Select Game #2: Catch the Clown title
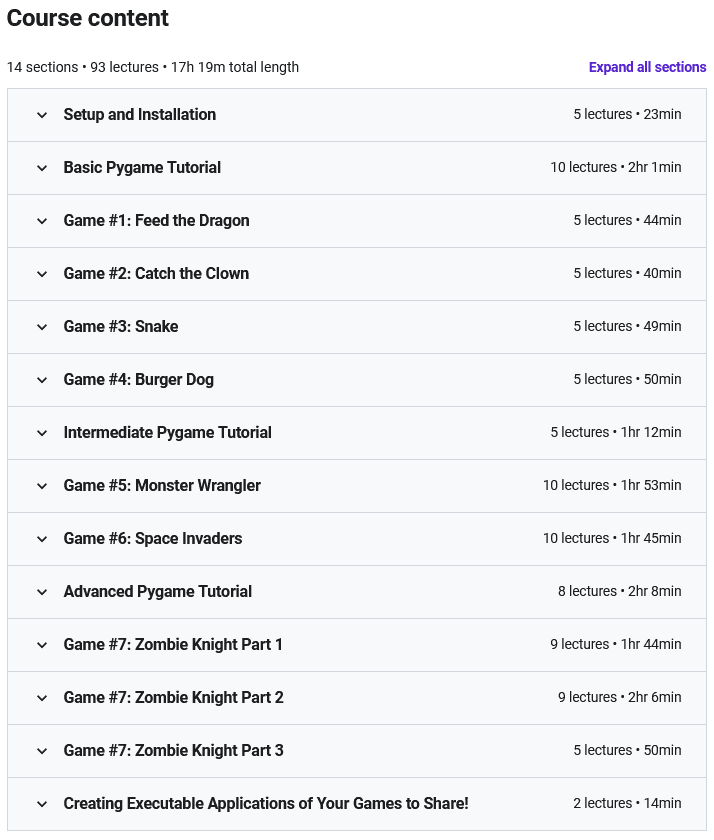This screenshot has height=840, width=714. tap(156, 273)
